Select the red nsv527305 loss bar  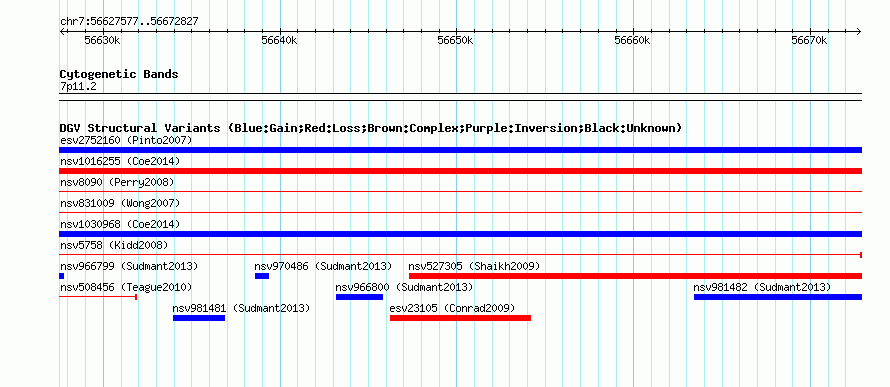pos(636,276)
